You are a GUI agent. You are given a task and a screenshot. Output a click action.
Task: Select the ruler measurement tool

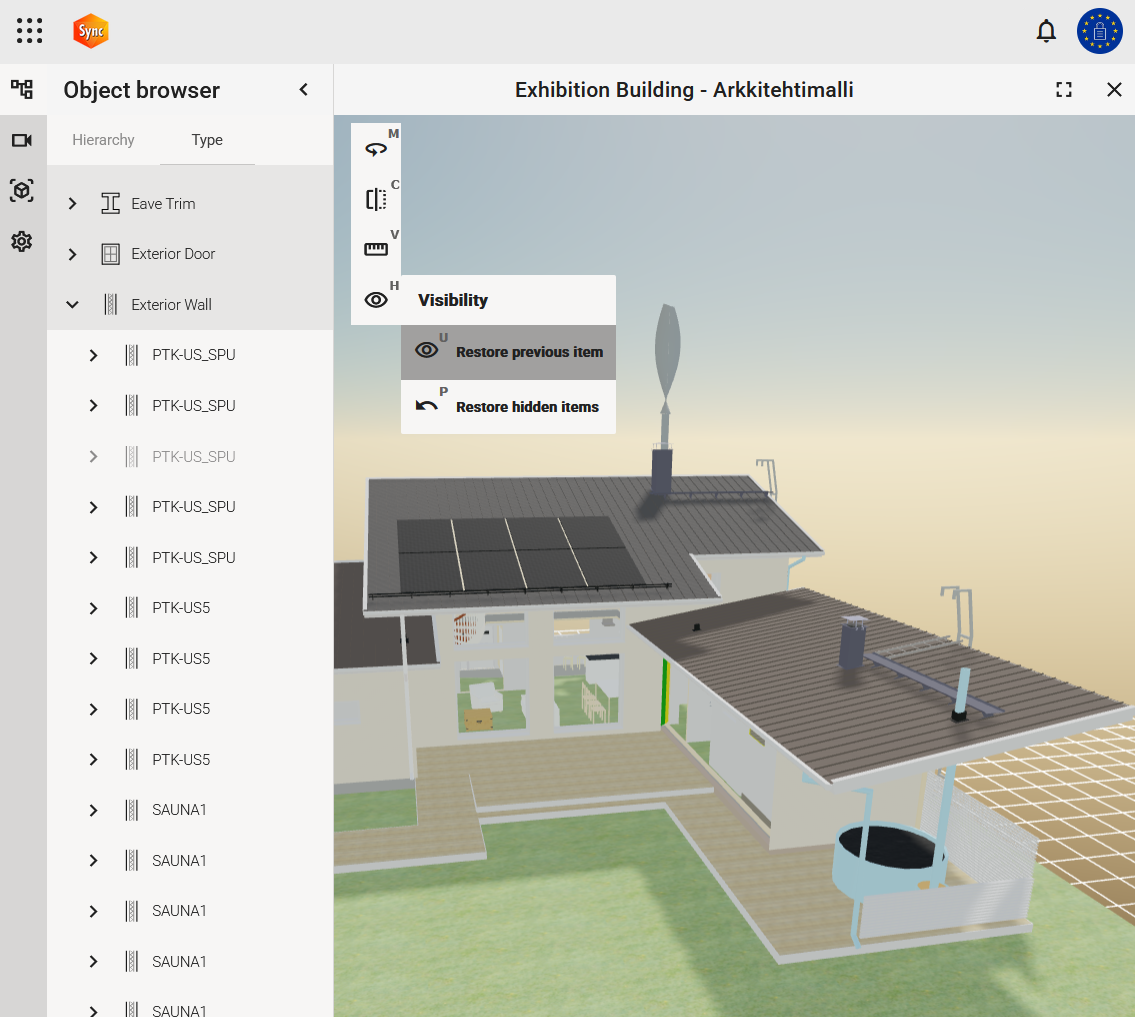376,249
